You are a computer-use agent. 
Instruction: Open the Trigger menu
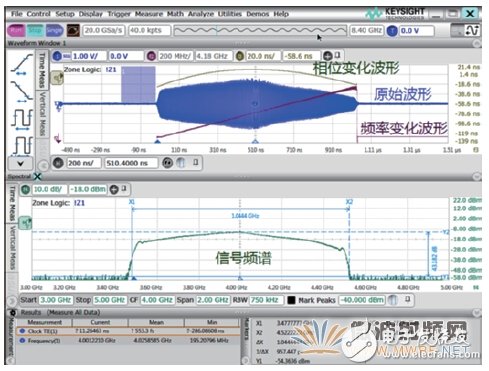point(119,14)
